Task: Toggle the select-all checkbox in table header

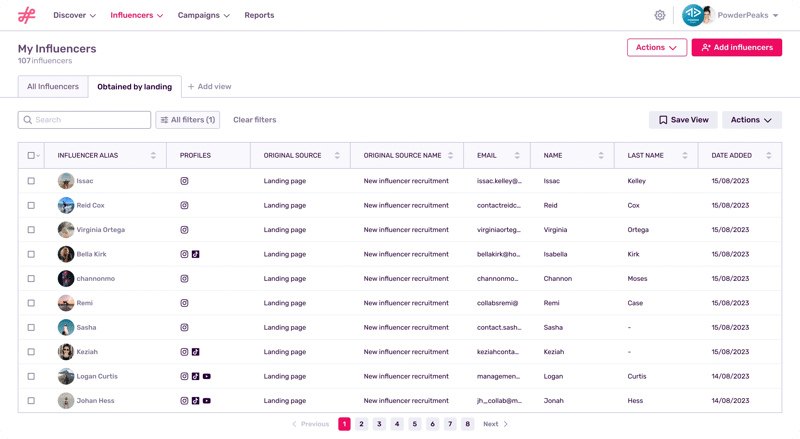Action: coord(31,156)
